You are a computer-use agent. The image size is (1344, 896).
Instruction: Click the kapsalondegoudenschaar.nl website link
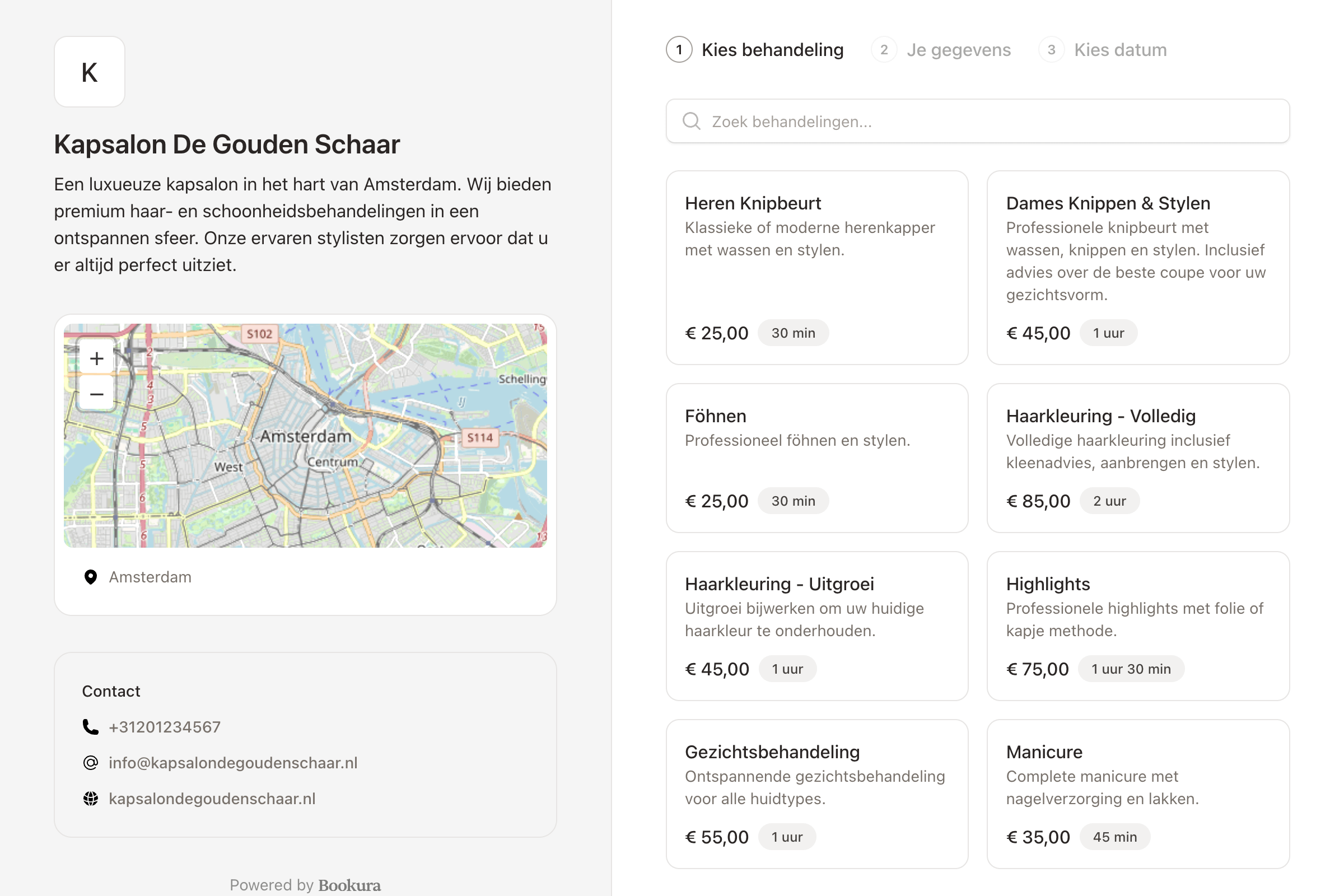coord(212,799)
